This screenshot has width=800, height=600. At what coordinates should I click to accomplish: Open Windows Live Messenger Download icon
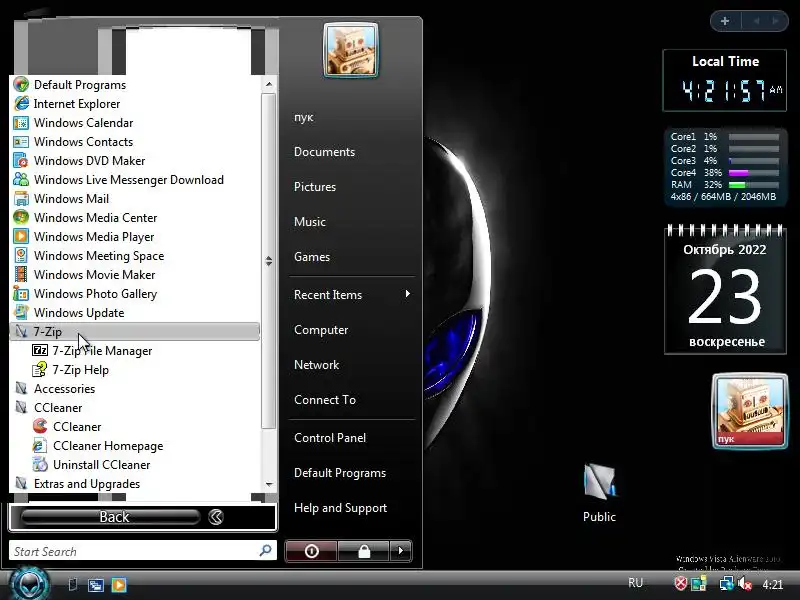coord(21,180)
